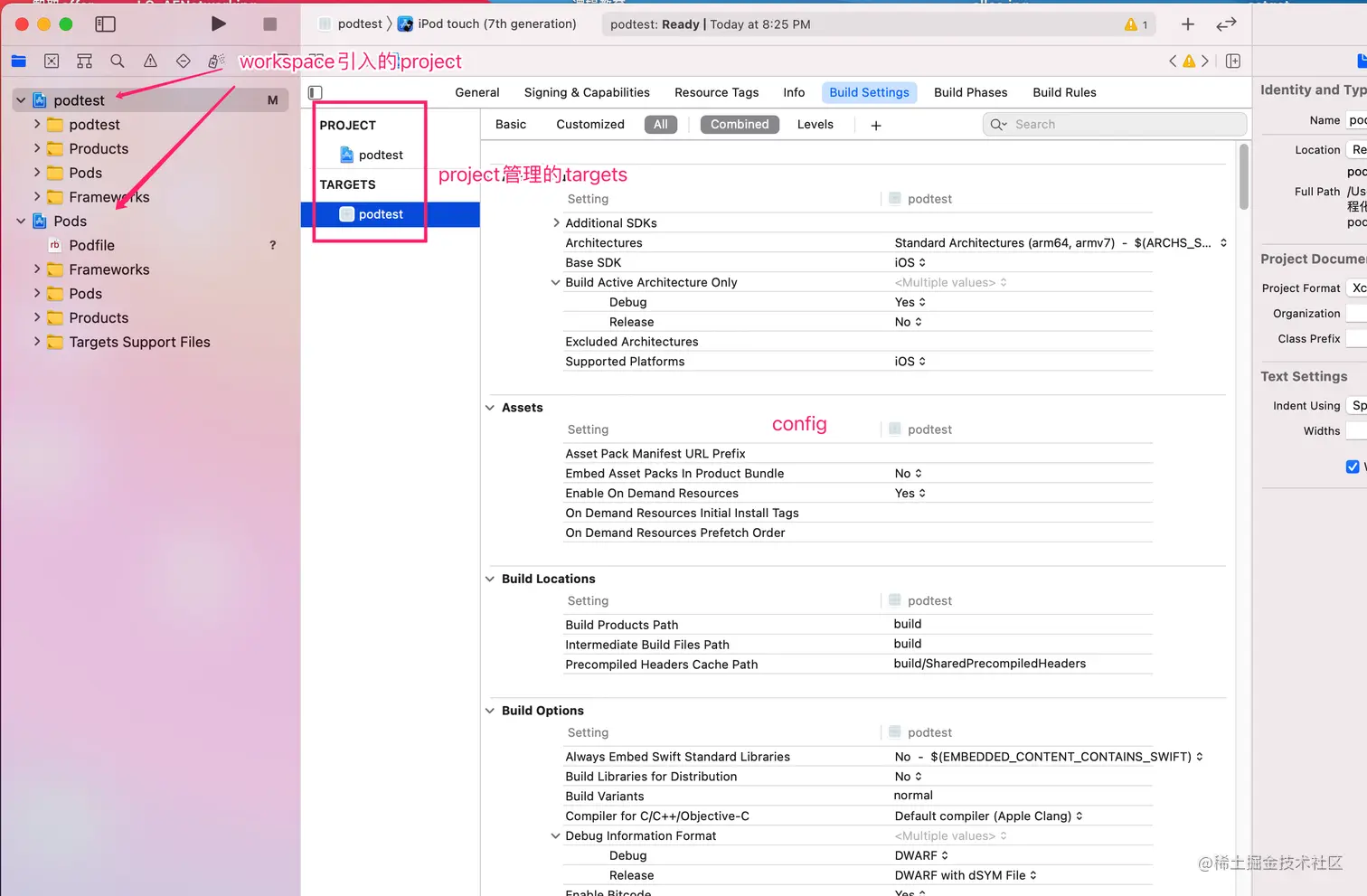Viewport: 1367px width, 896px height.
Task: Click the Build Settings vertical scrollbar
Action: 1244,176
